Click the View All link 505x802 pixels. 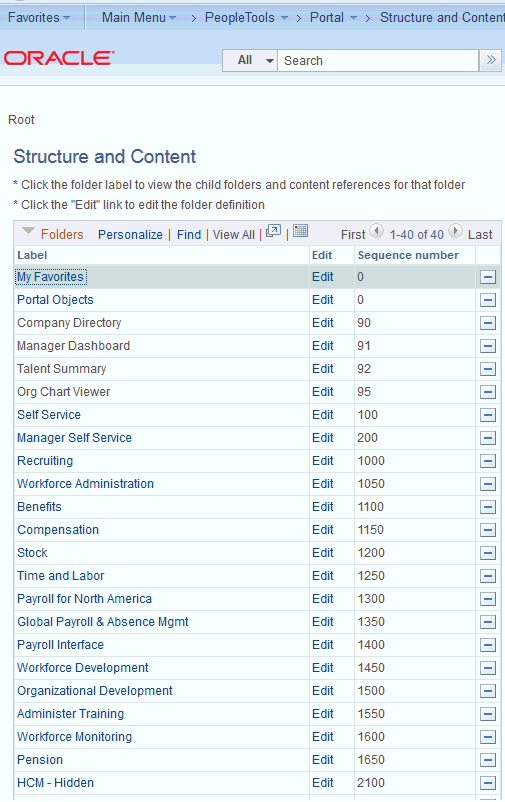click(234, 235)
